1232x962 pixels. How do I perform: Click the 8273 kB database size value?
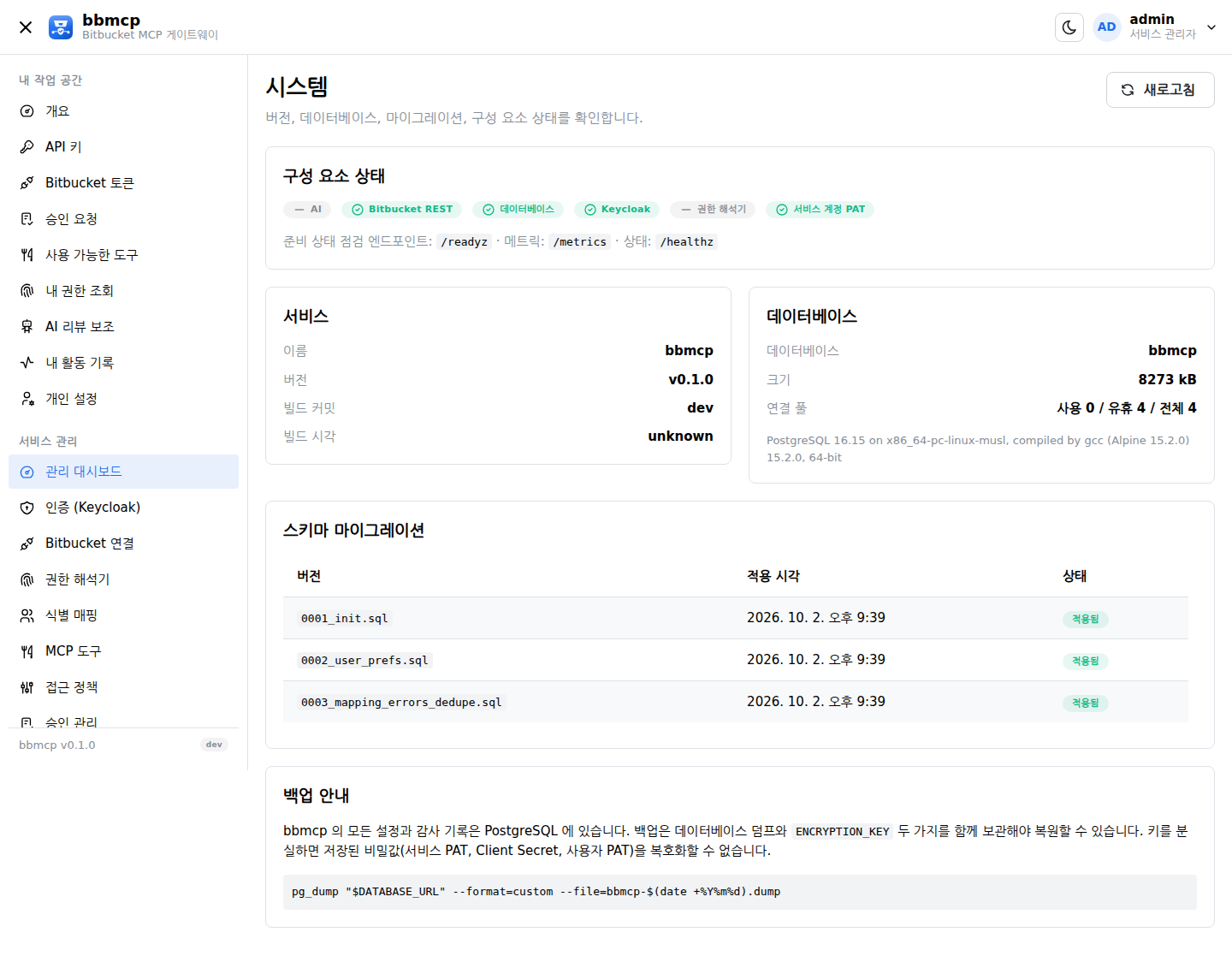pyautogui.click(x=1167, y=379)
